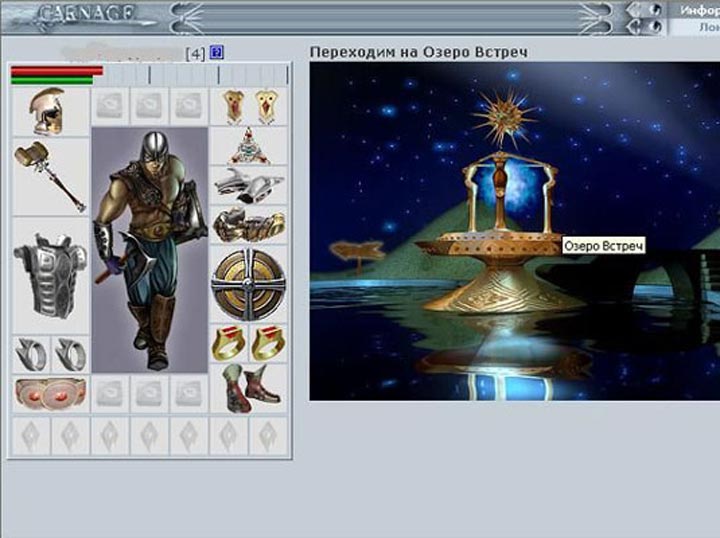Click the blue info icon beside level [4]

pyautogui.click(x=216, y=53)
